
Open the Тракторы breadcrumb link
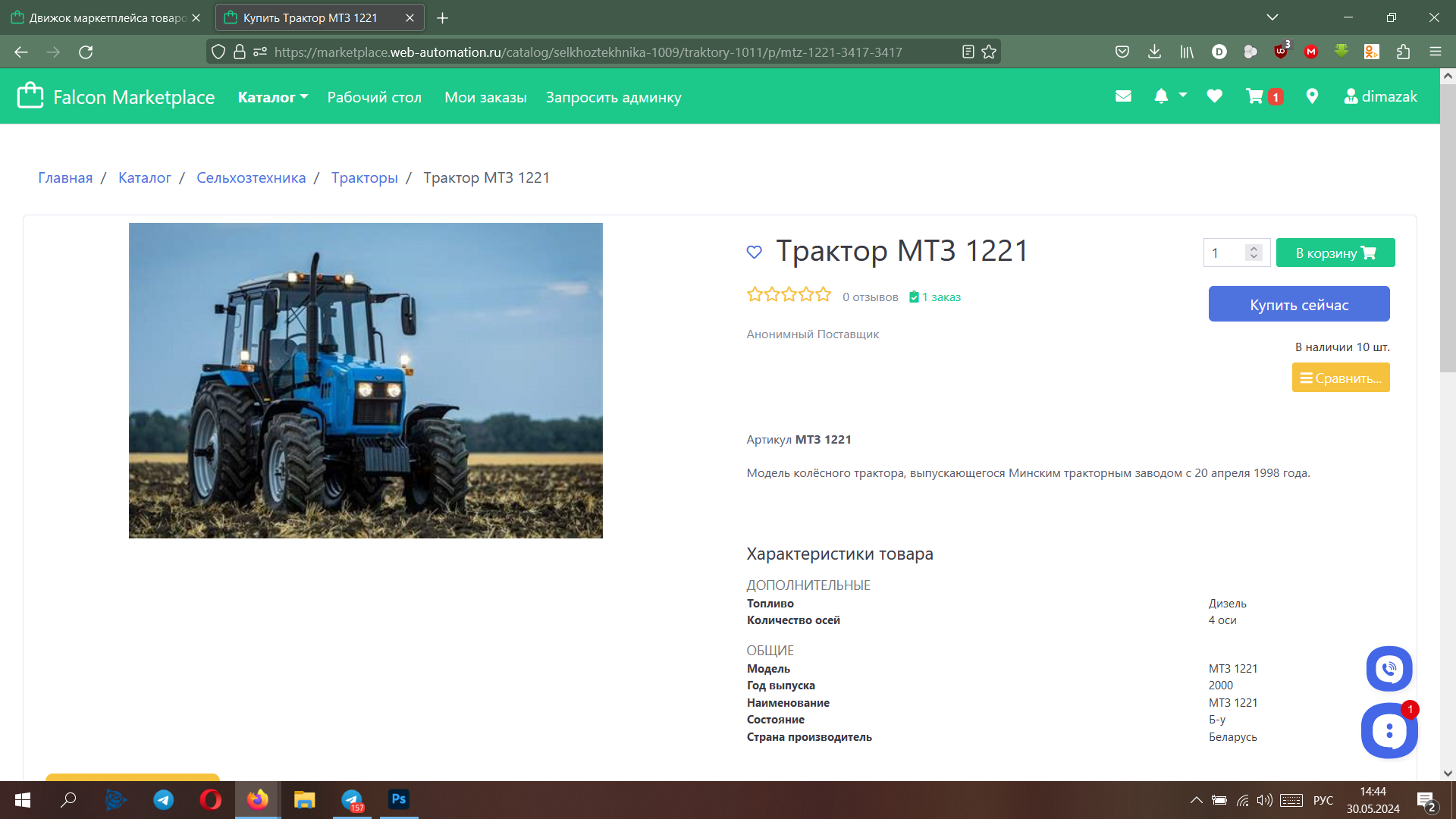click(x=365, y=177)
